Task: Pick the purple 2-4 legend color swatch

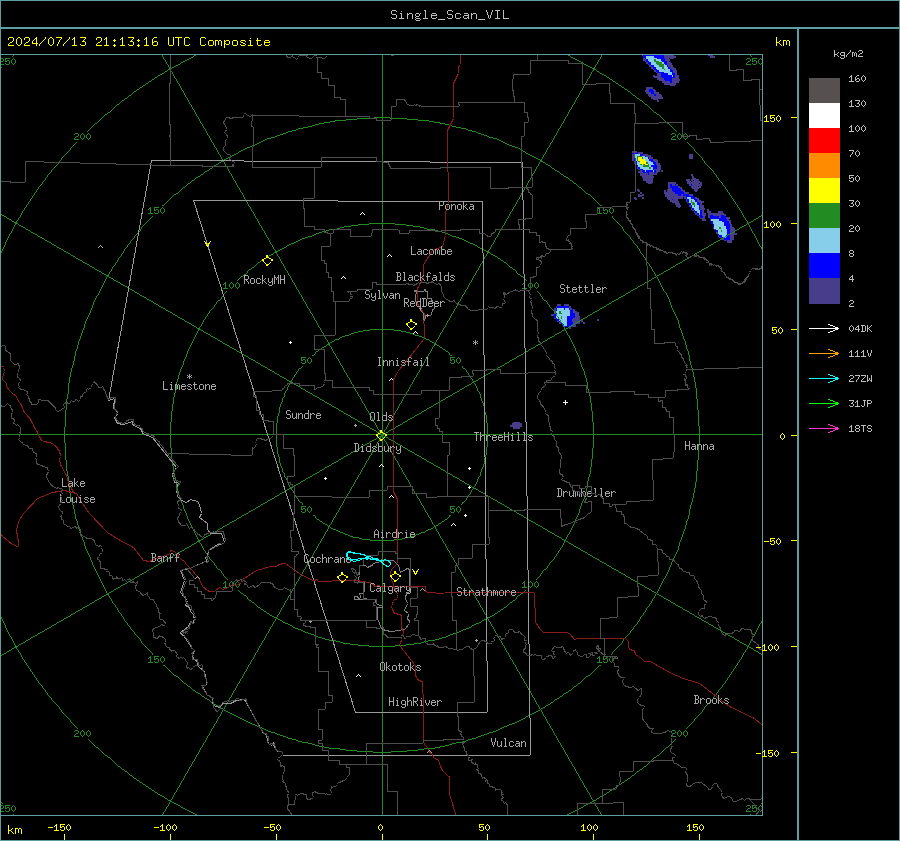Action: pos(824,290)
